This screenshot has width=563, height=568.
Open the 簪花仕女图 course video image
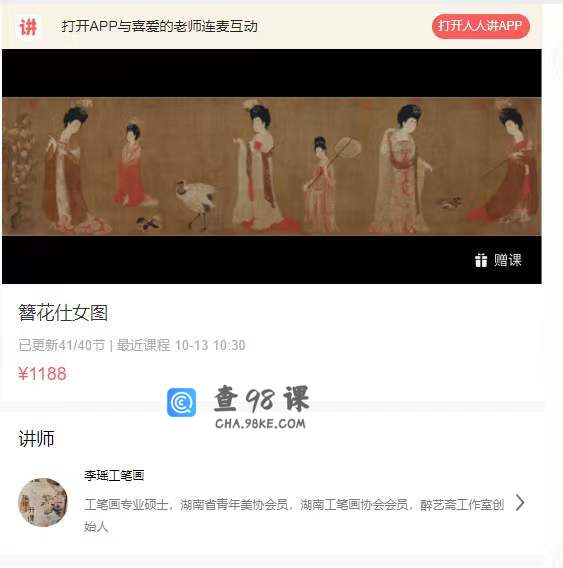pos(272,166)
